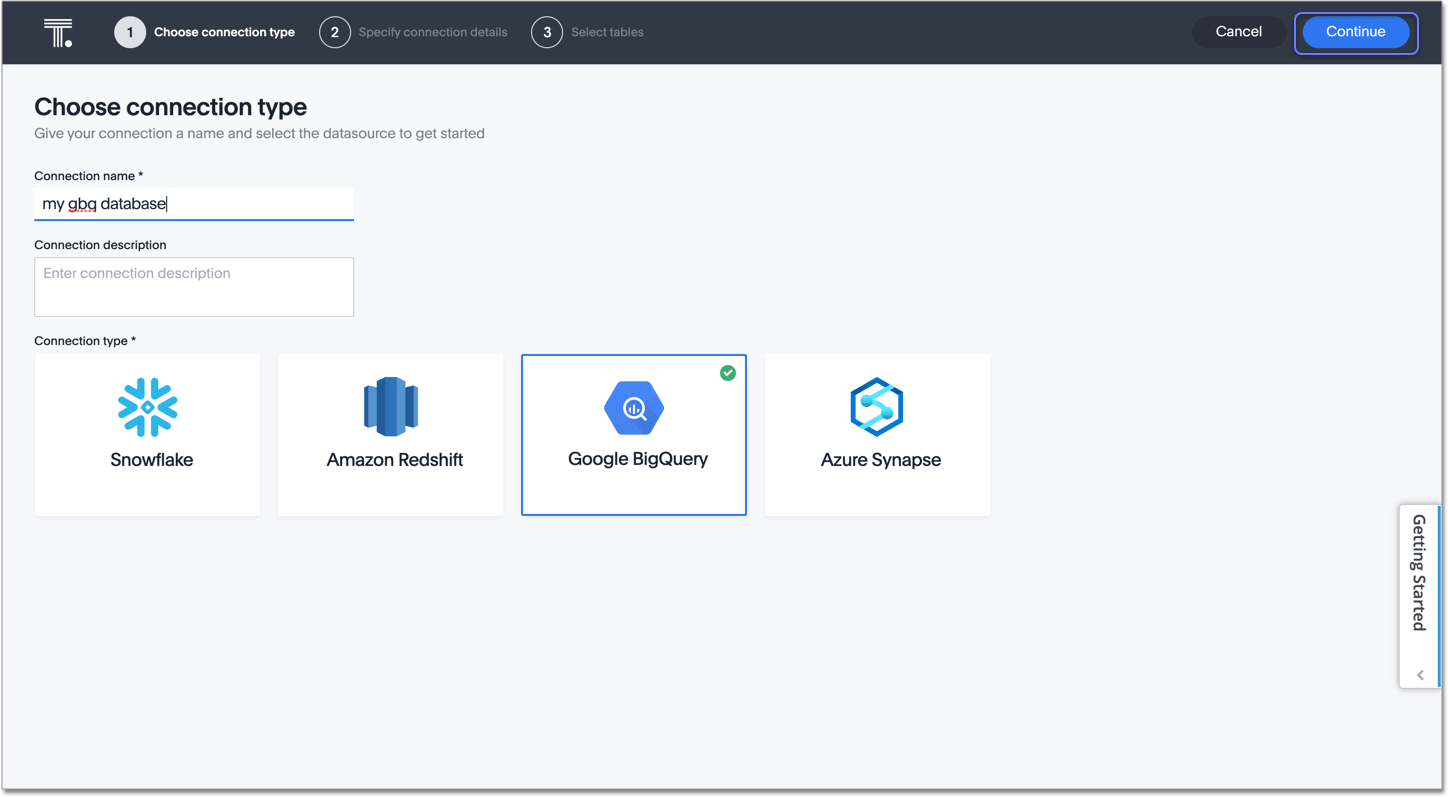The height and width of the screenshot is (797, 1448).
Task: Click step 1 circle in wizard
Action: tap(130, 32)
